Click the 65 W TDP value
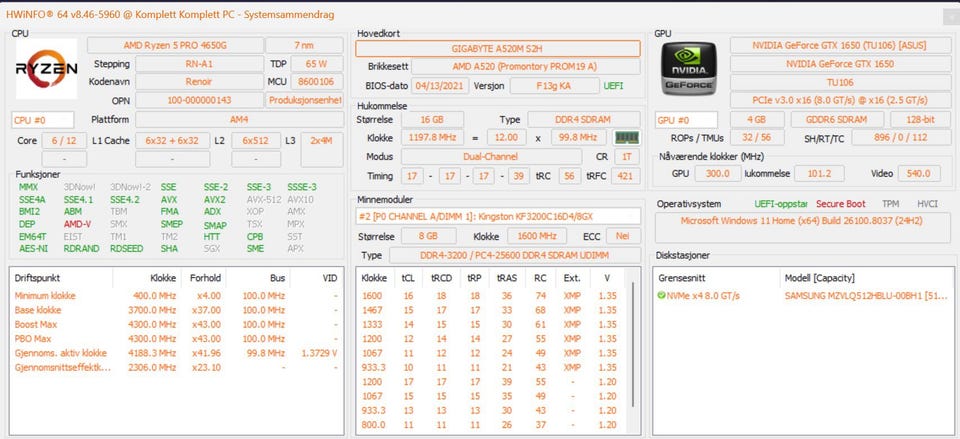Screen dimensions: 960x439 (x=317, y=64)
